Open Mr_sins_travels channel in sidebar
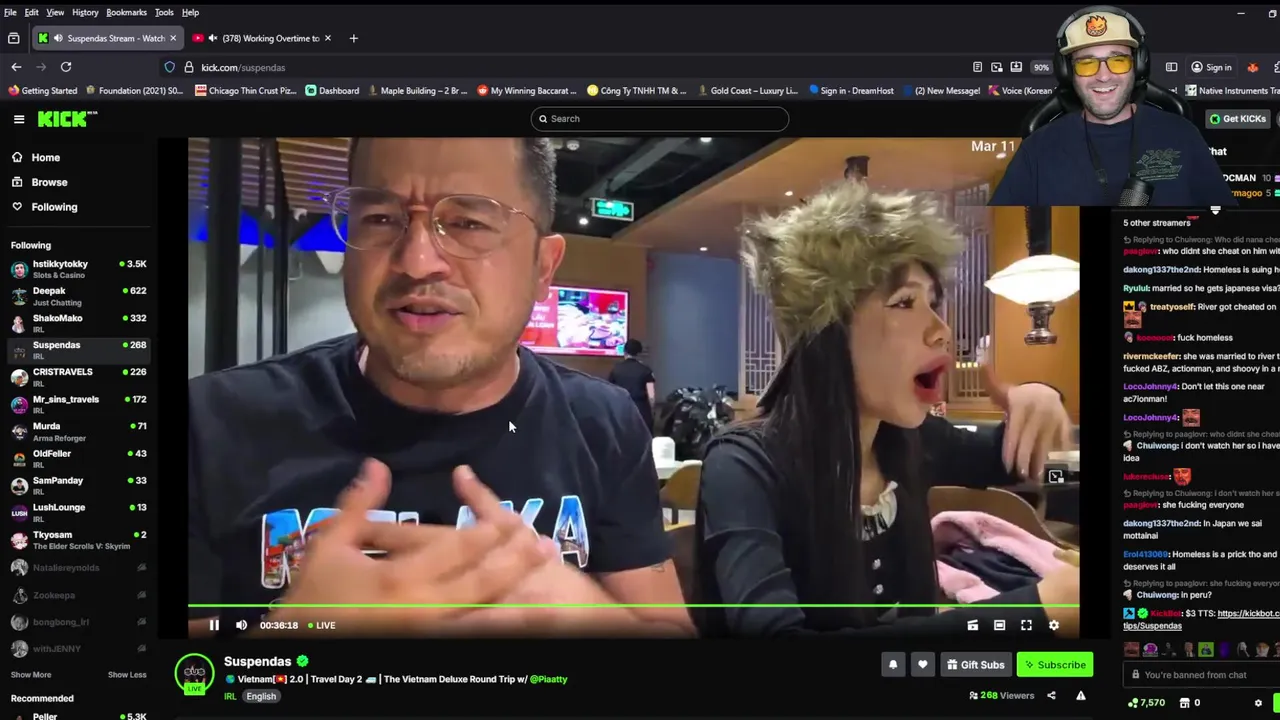Viewport: 1280px width, 720px height. [78, 404]
